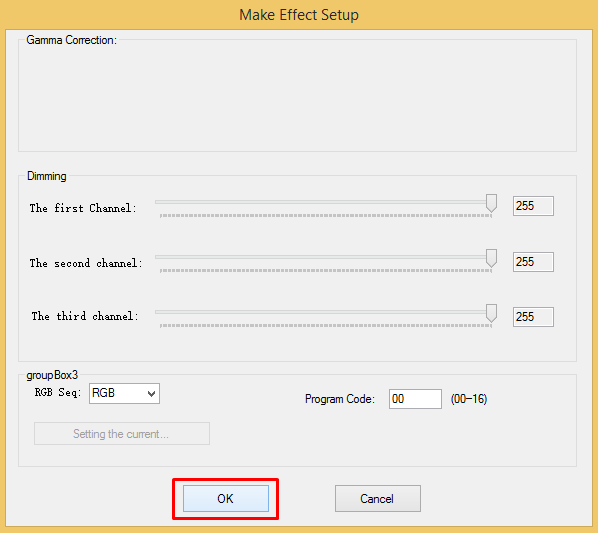The width and height of the screenshot is (598, 533).
Task: Click the middle of the third channel slider track
Action: pyautogui.click(x=323, y=312)
